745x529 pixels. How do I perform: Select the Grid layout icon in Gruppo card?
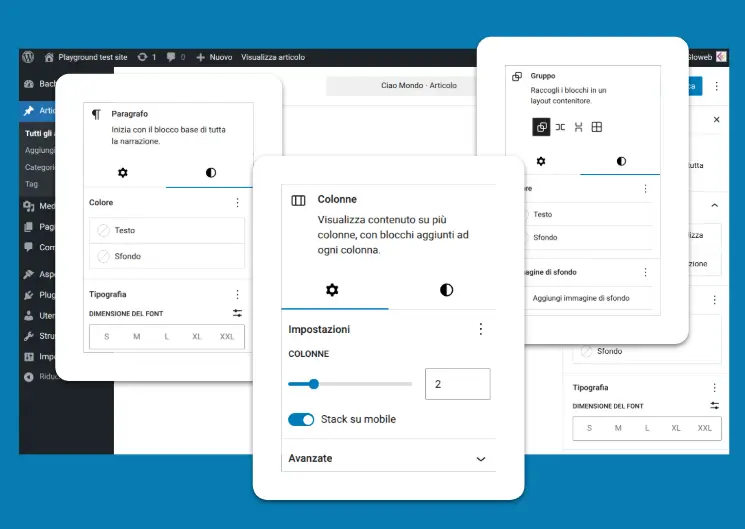point(596,127)
